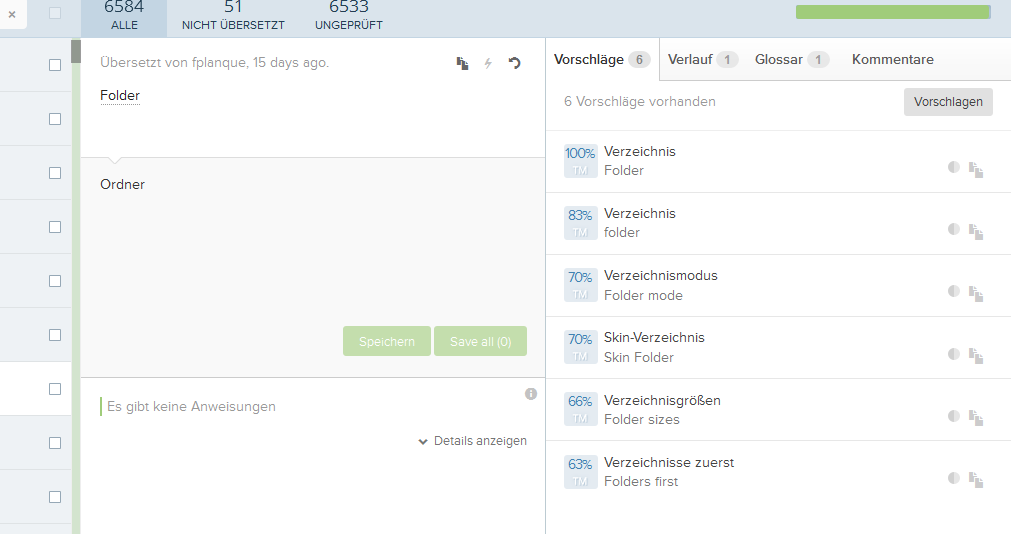1011x534 pixels.
Task: Open the Vorschläge tab
Action: click(x=602, y=59)
